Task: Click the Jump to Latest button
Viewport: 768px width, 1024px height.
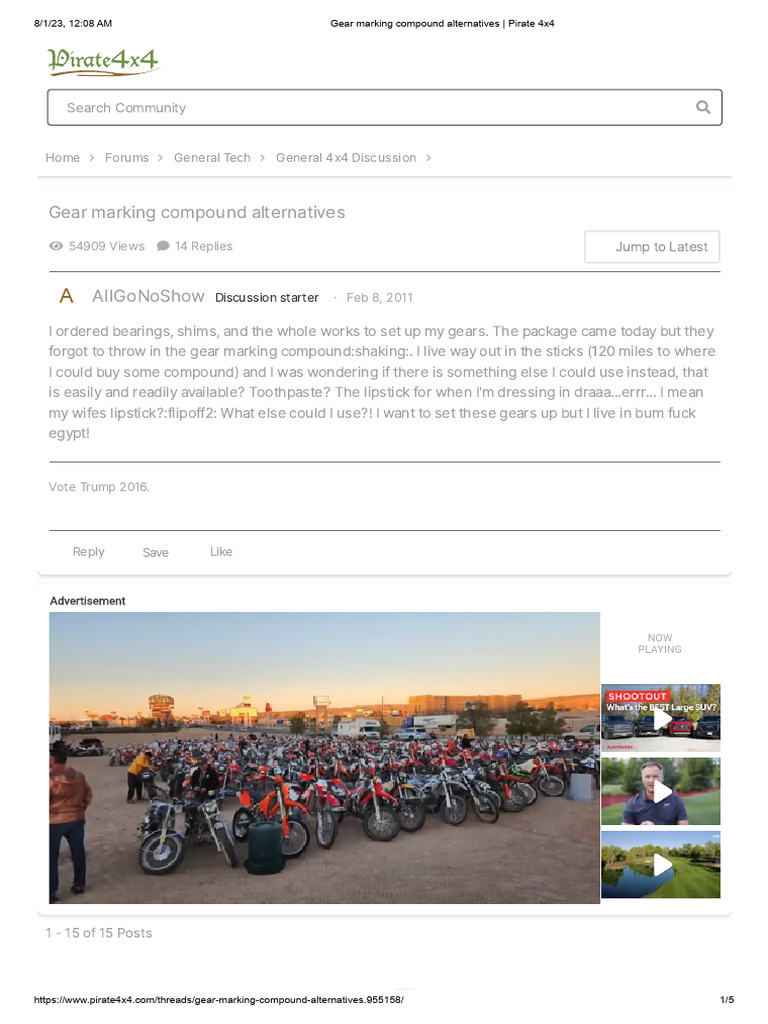Action: pos(652,247)
